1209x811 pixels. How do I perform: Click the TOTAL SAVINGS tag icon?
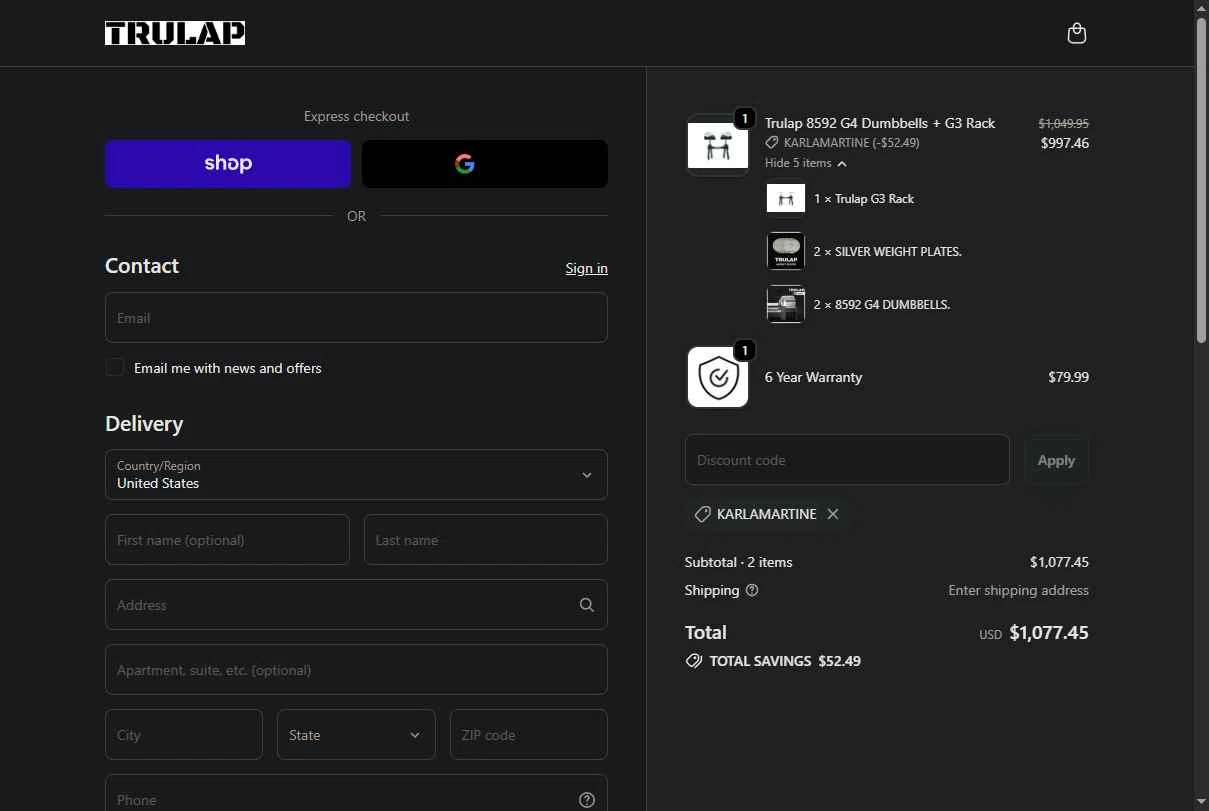tap(694, 661)
